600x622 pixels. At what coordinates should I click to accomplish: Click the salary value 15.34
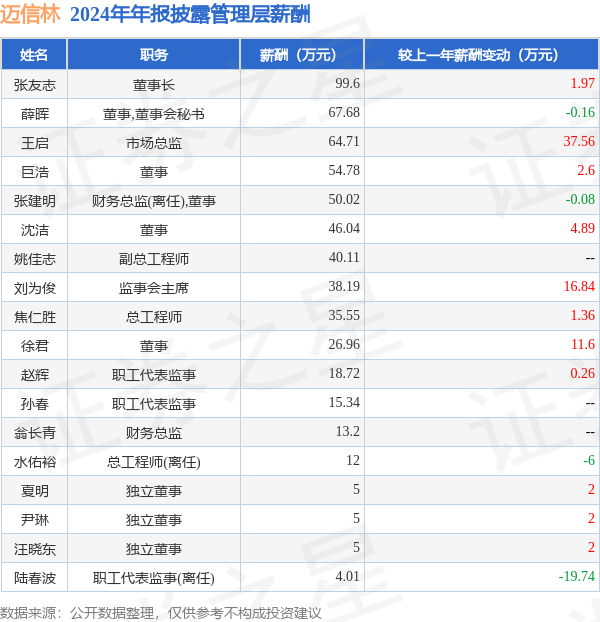pyautogui.click(x=344, y=402)
